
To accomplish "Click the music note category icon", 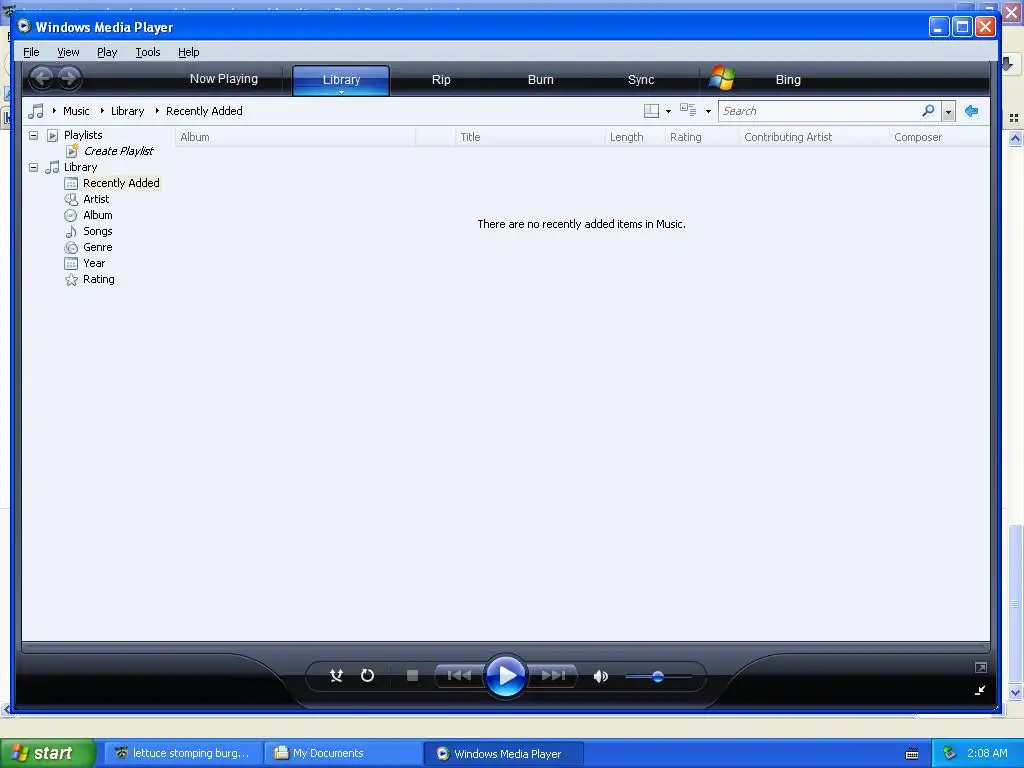I will coord(36,111).
